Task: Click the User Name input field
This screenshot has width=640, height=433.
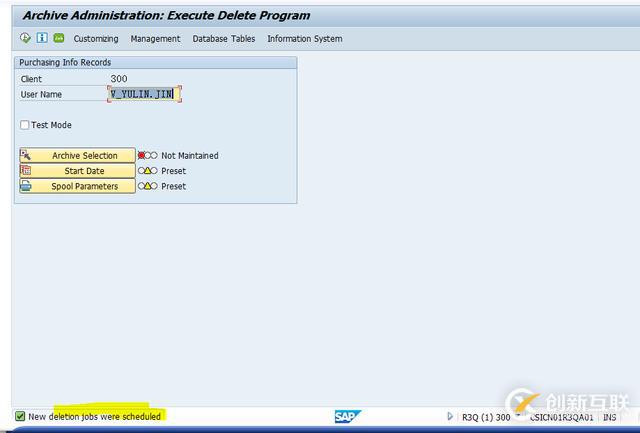Action: coord(145,94)
